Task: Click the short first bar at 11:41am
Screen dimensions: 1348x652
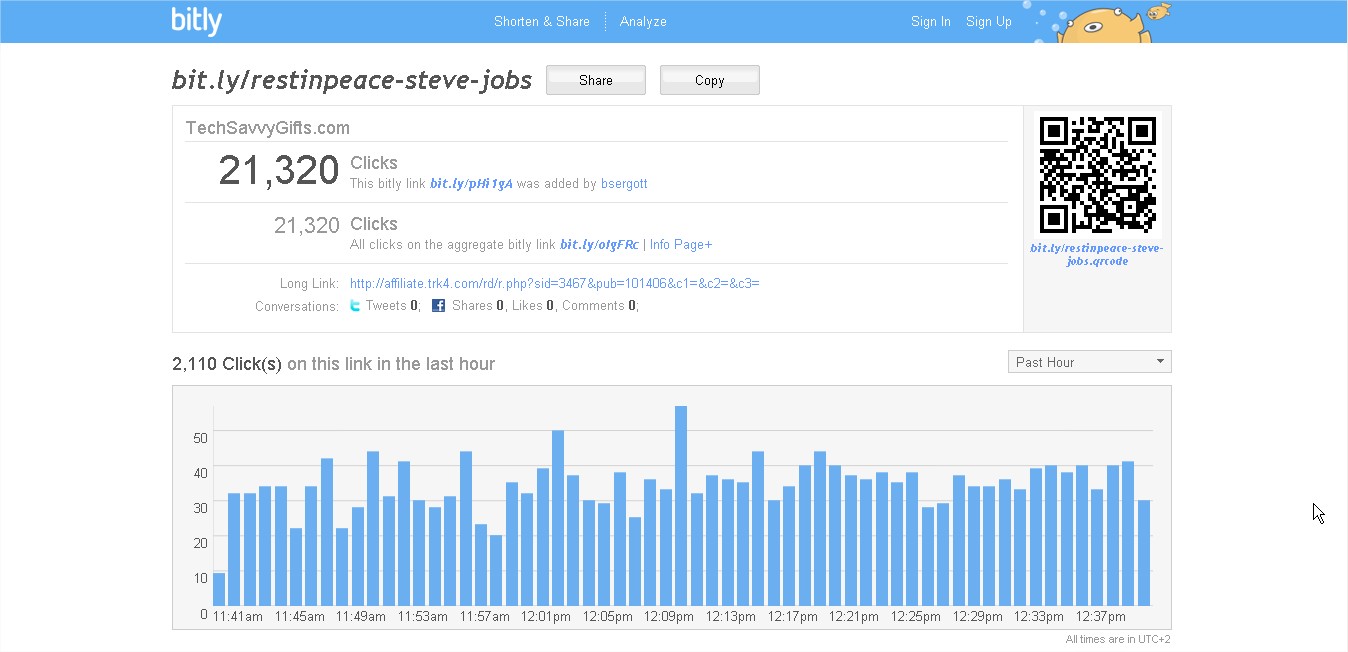Action: click(x=219, y=588)
